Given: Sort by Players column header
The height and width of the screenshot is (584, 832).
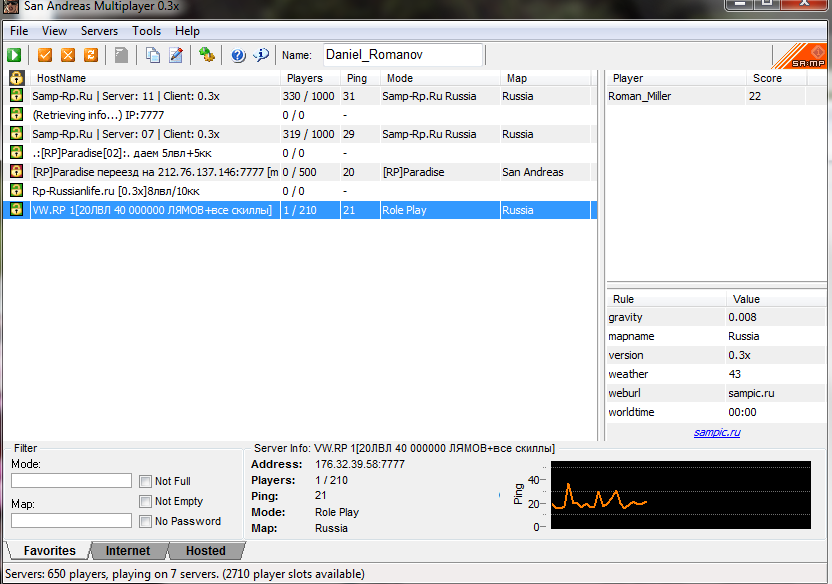Looking at the screenshot, I should pyautogui.click(x=310, y=78).
